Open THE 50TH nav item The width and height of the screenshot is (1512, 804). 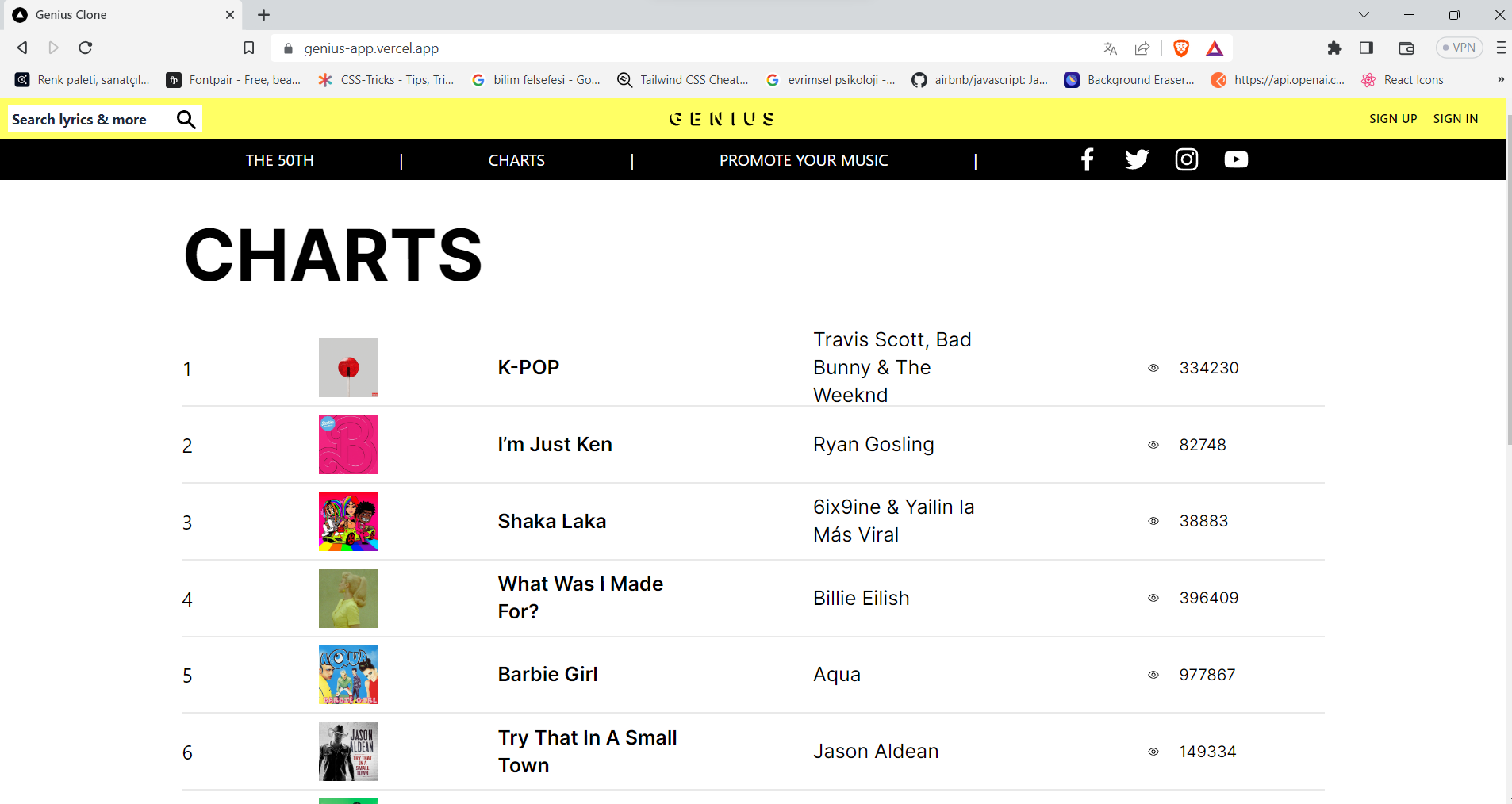coord(280,160)
